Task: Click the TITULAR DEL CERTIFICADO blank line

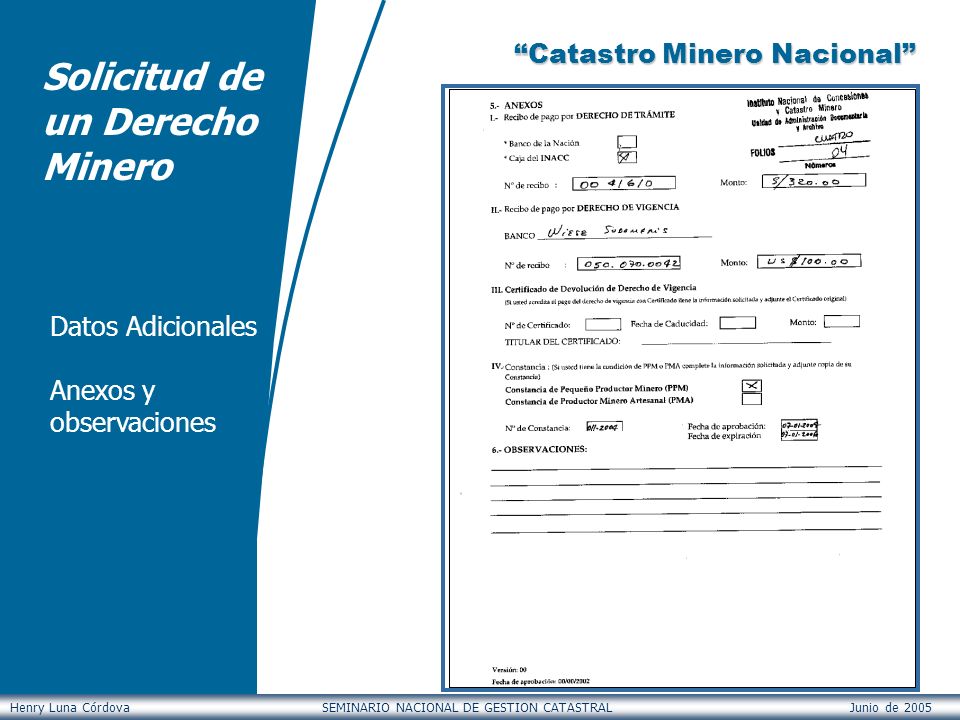Action: [x=736, y=342]
